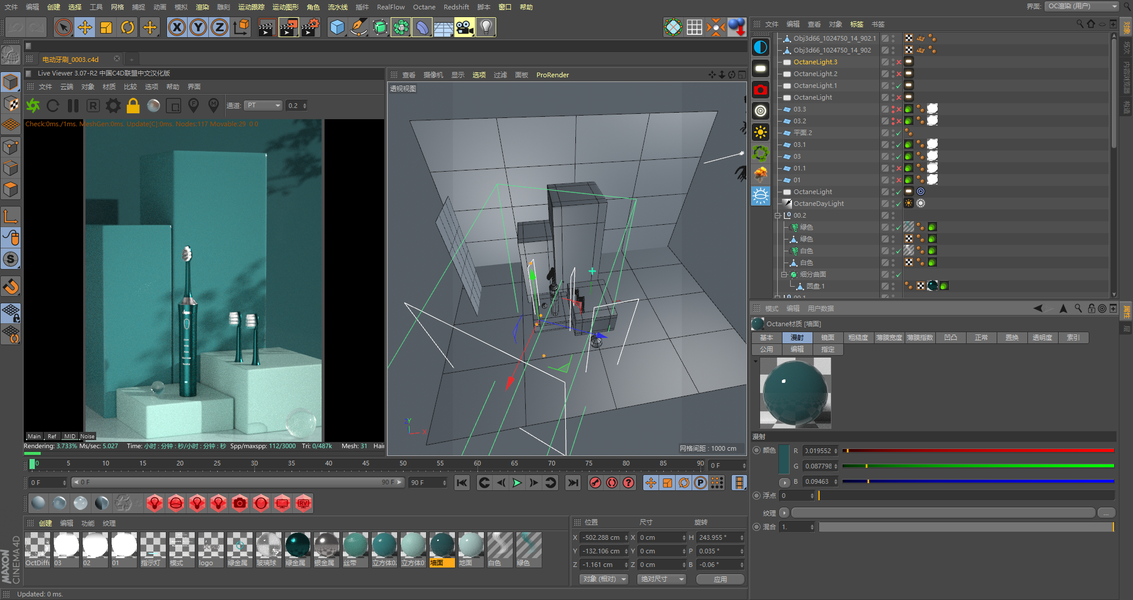
Task: Expand color options arrow beside B channel
Action: pos(784,482)
